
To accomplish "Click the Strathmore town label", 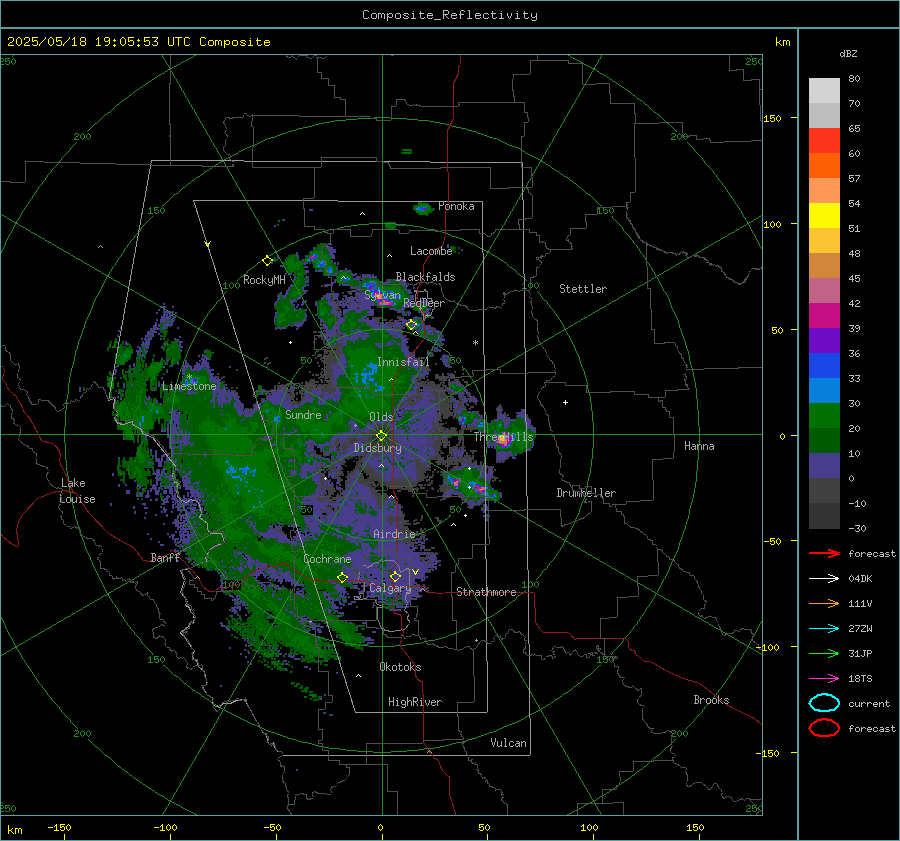I will (486, 592).
